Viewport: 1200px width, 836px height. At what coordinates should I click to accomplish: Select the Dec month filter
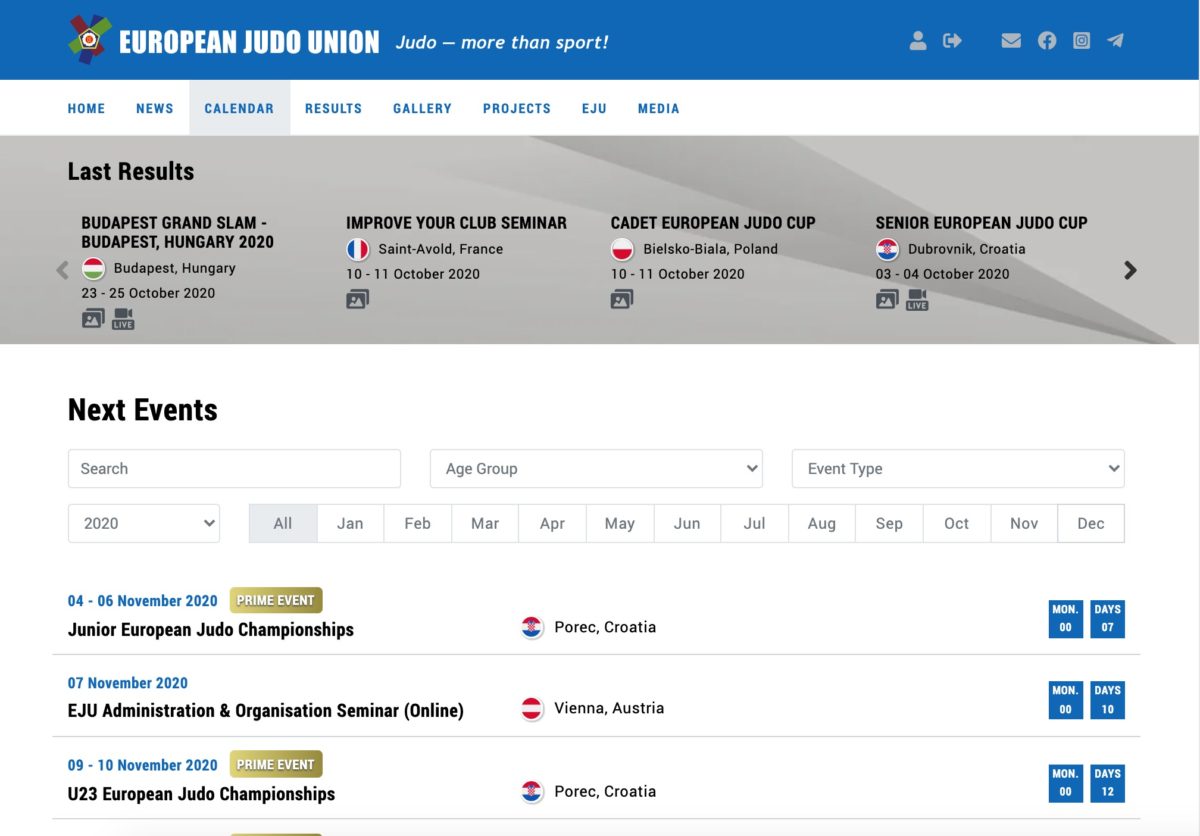coord(1091,523)
